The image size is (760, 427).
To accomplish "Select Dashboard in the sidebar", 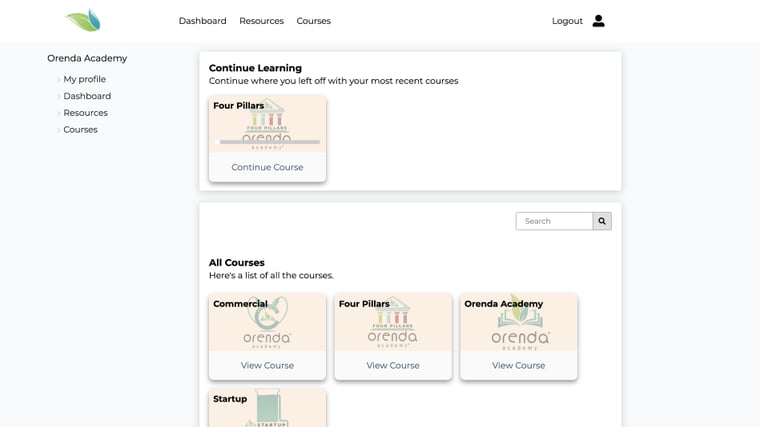I will click(x=87, y=96).
